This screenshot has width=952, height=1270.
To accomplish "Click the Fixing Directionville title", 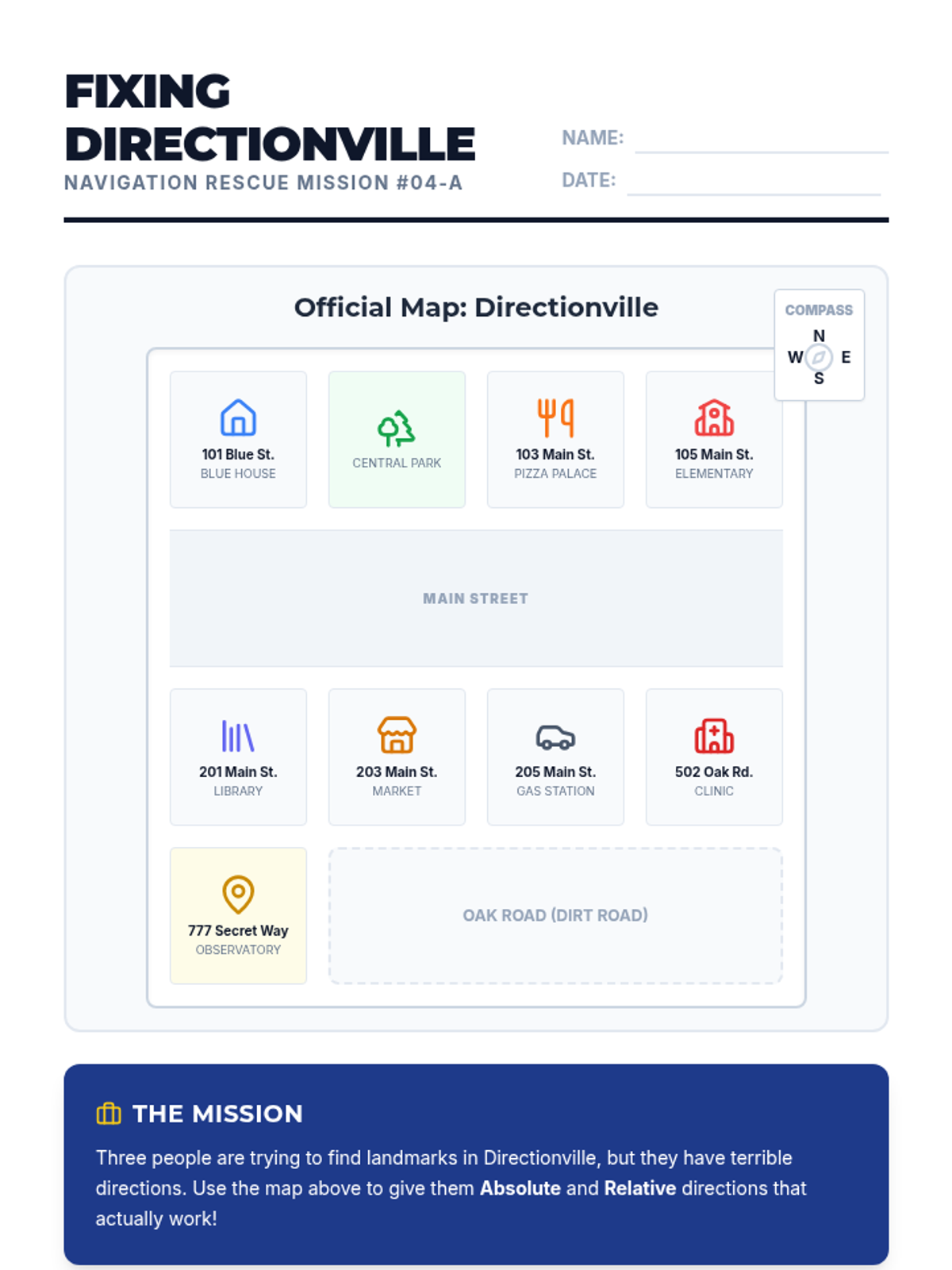I will pyautogui.click(x=270, y=117).
